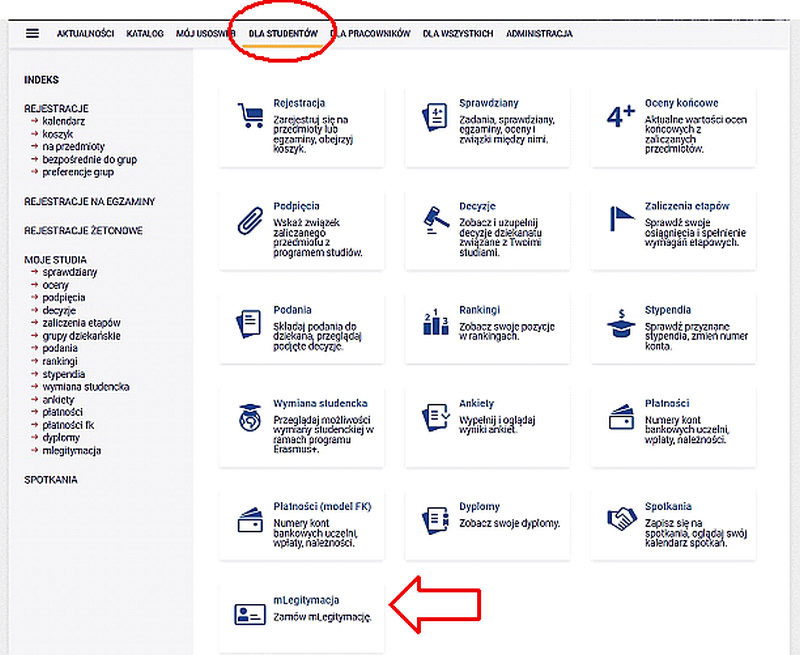Click the globe Wymiana studencka icon
Screen dimensions: 800x655
(249, 416)
